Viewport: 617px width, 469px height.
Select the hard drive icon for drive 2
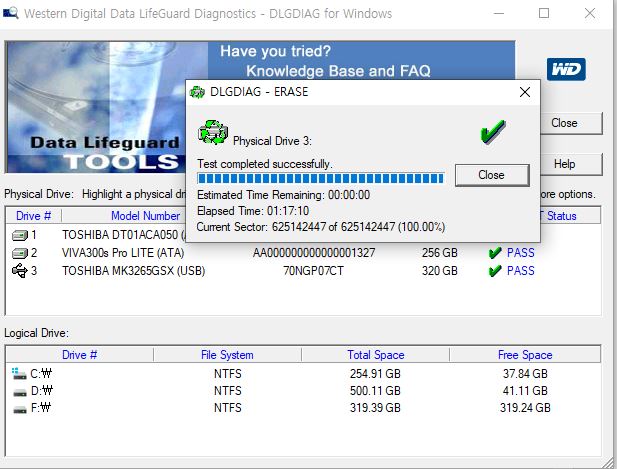click(x=19, y=253)
